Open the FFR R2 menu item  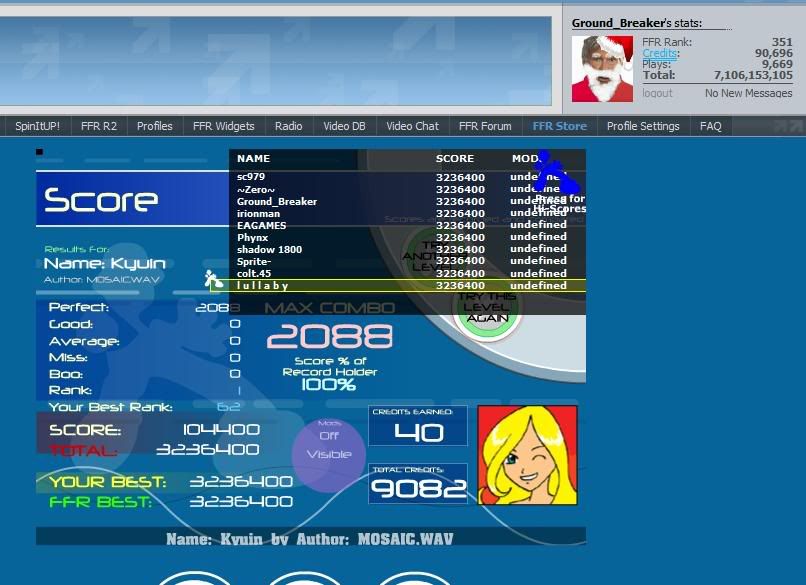[x=99, y=126]
